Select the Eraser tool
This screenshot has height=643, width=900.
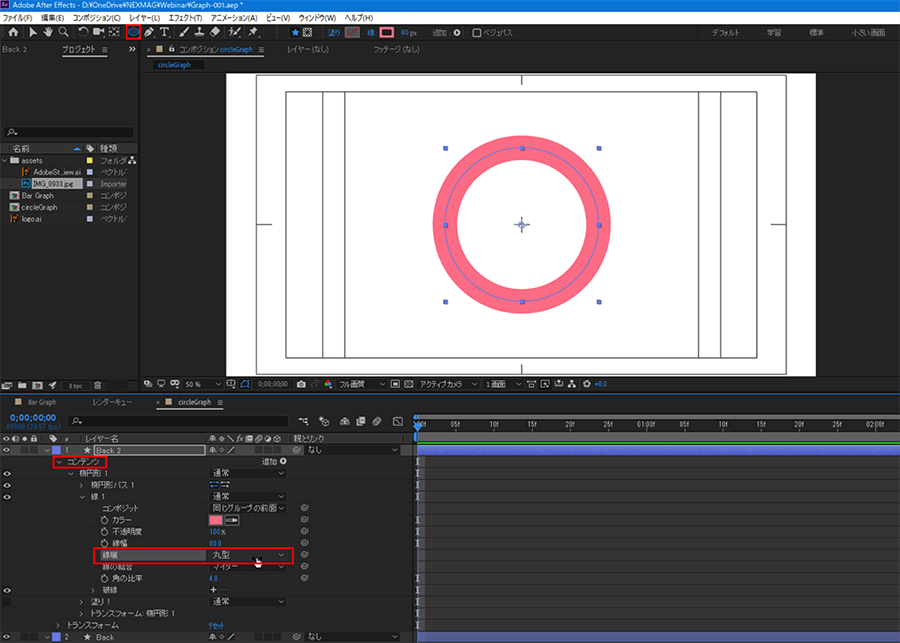216,32
